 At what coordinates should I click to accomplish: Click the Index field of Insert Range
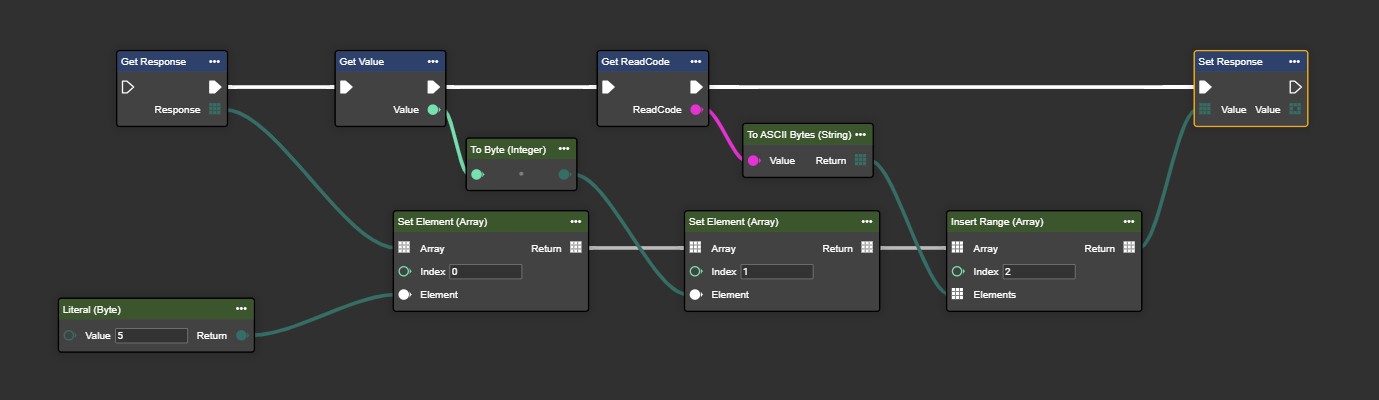[x=1038, y=272]
